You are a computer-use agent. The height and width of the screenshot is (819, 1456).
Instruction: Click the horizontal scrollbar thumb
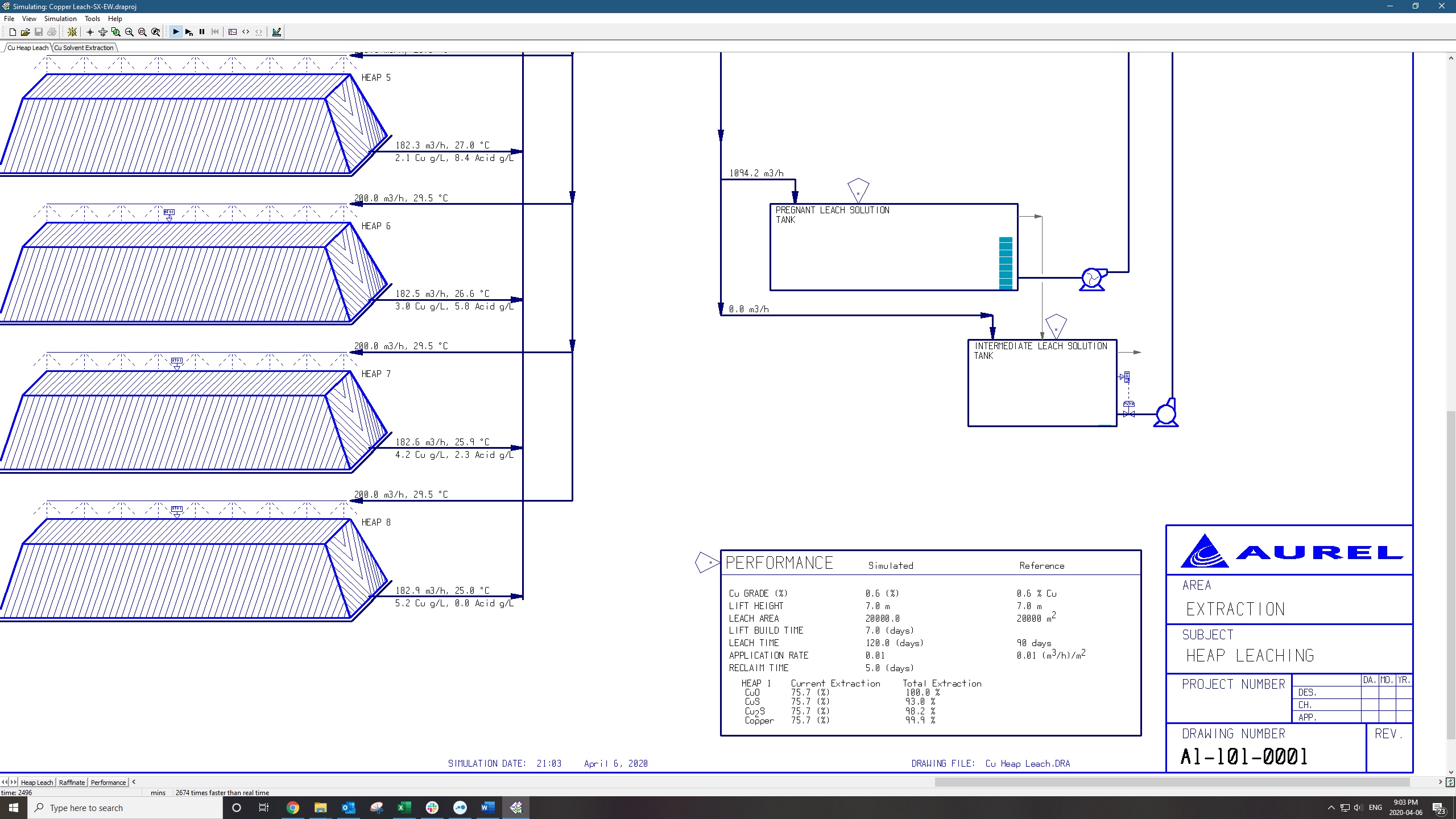pos(1172,782)
